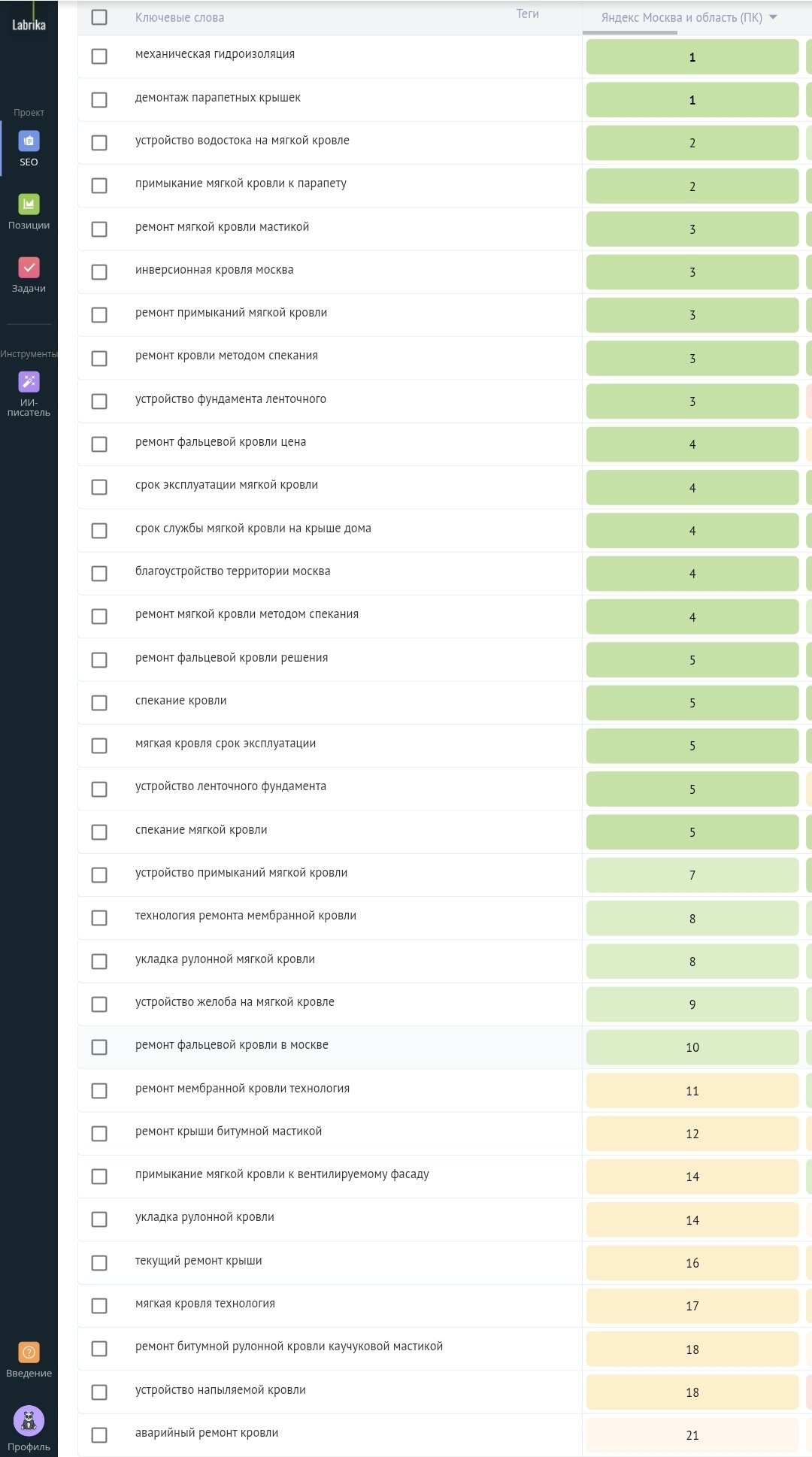Image resolution: width=812 pixels, height=1457 pixels.
Task: Check the «инверсионная кровля москва» row
Action: (99, 272)
